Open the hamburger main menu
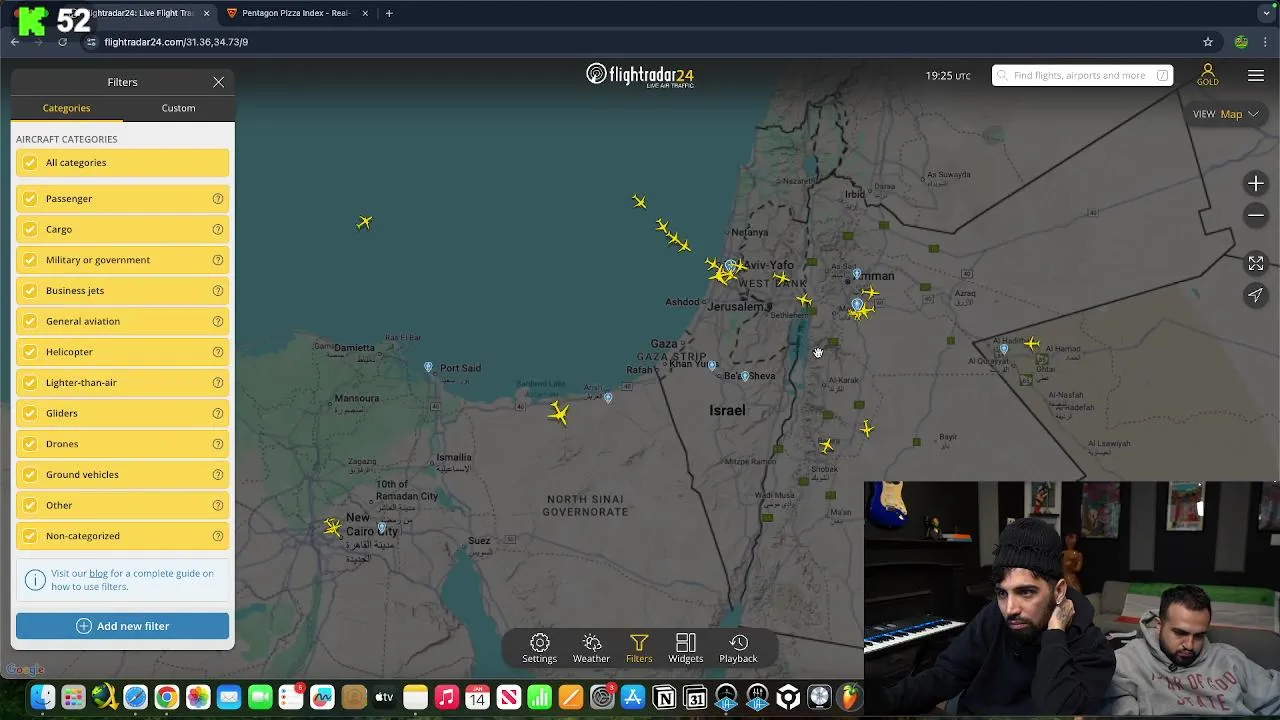 [1256, 76]
